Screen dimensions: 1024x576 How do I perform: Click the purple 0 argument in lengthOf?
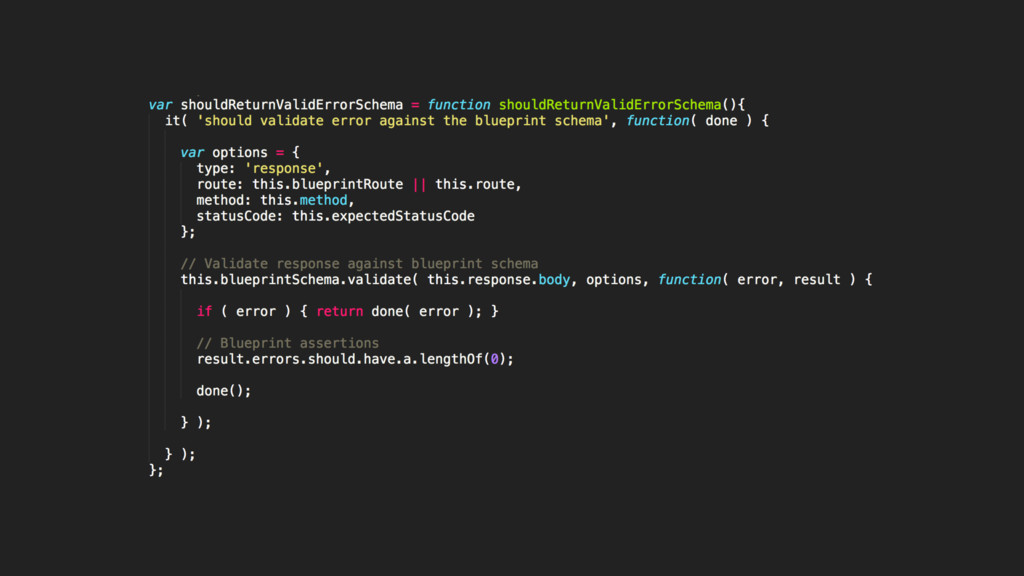click(x=494, y=359)
